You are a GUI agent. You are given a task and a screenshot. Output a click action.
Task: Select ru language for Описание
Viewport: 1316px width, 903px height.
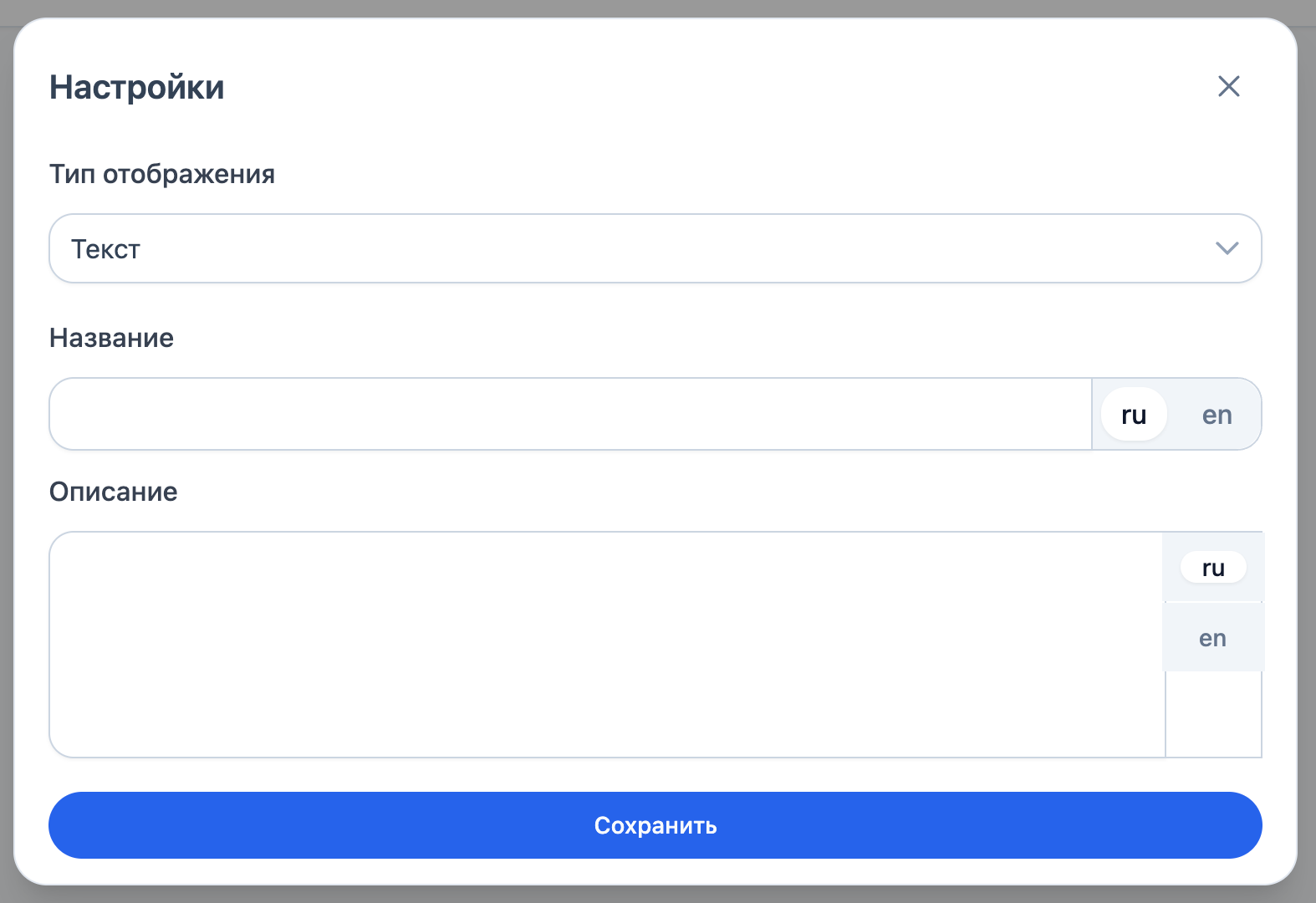tap(1213, 568)
